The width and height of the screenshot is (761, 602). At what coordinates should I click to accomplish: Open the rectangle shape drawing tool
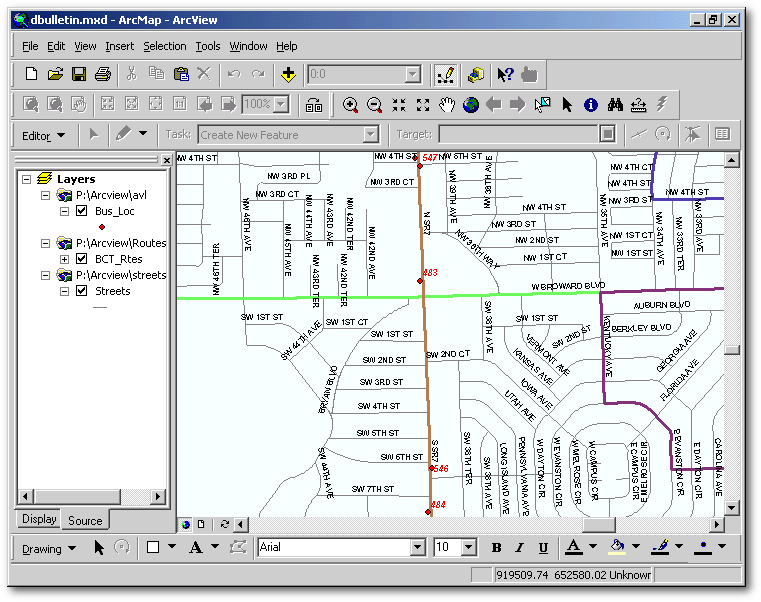click(x=153, y=548)
